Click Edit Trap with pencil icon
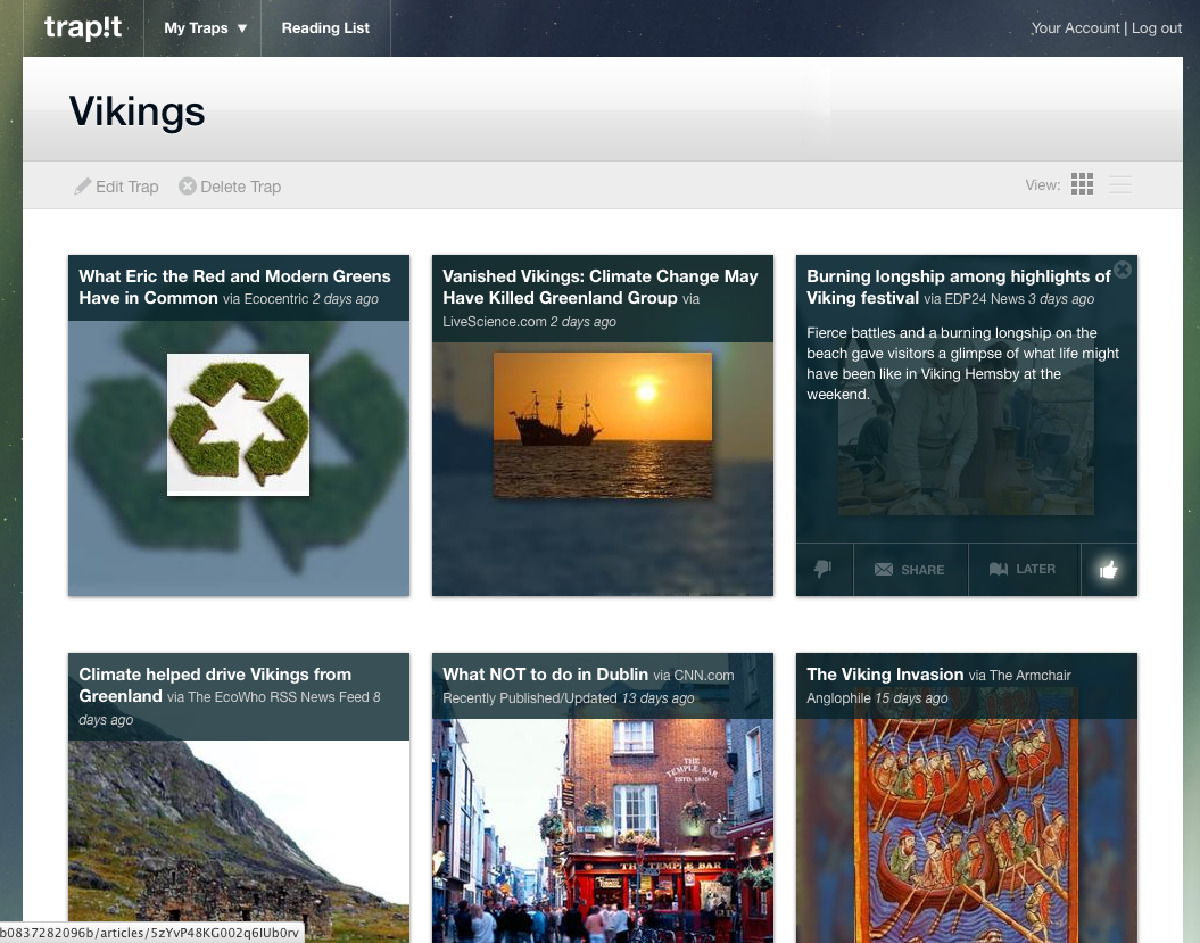 click(117, 186)
